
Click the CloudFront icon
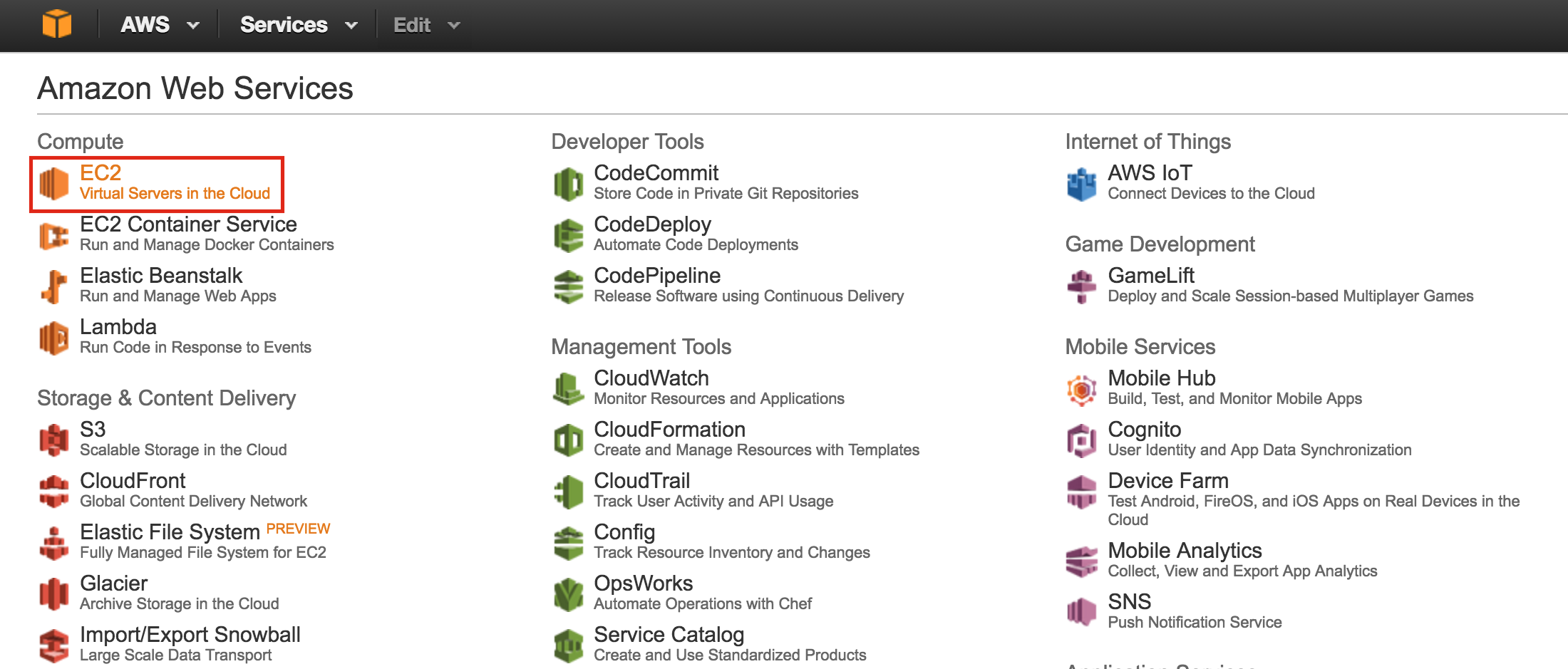click(x=54, y=492)
